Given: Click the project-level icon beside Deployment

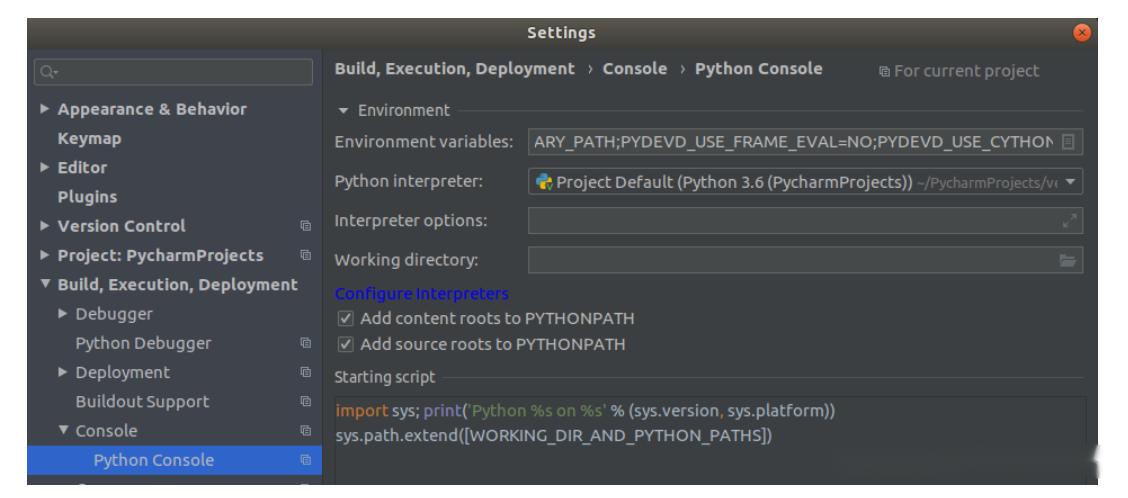Looking at the screenshot, I should click(305, 373).
